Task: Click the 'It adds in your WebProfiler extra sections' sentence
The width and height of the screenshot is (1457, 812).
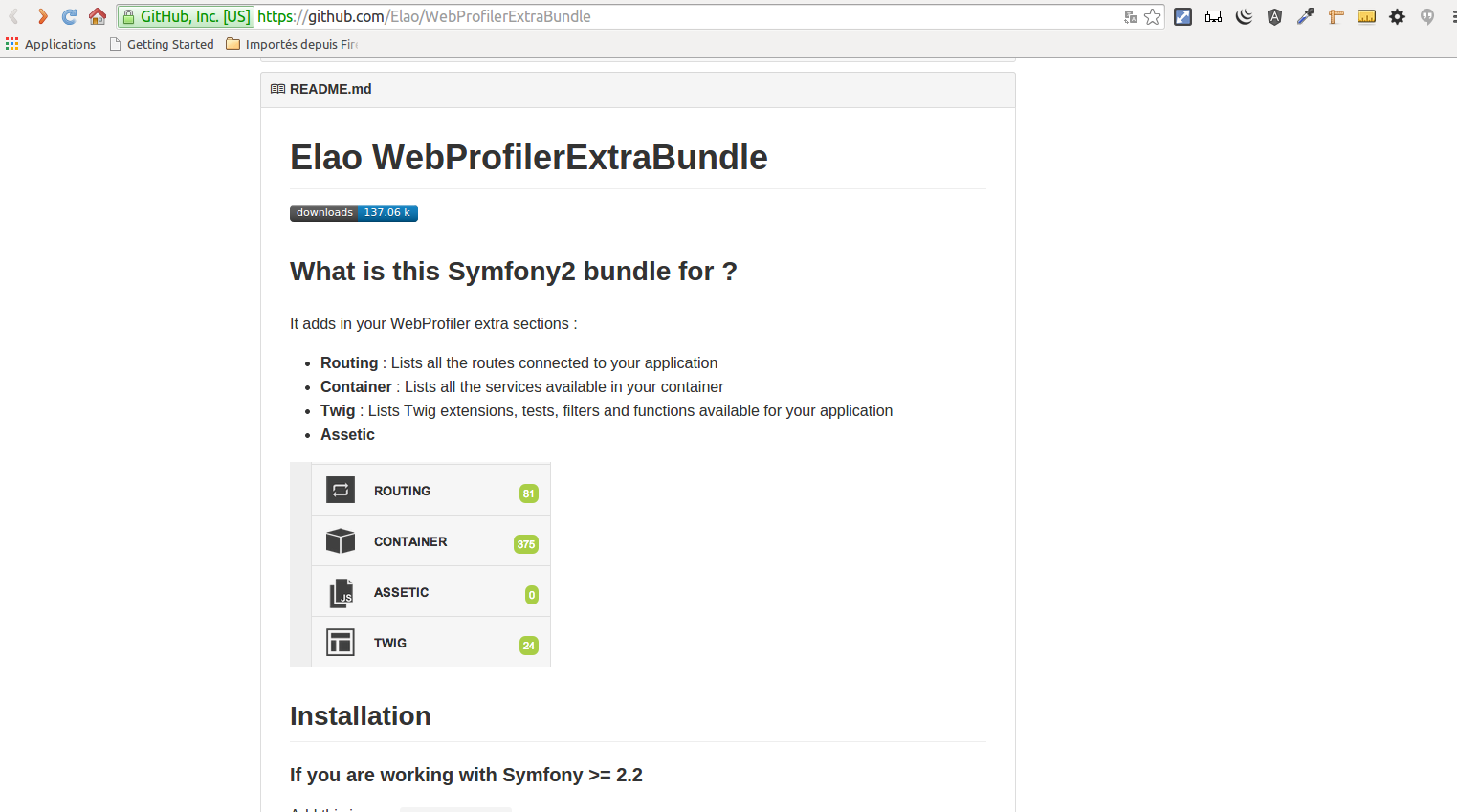Action: (x=433, y=324)
